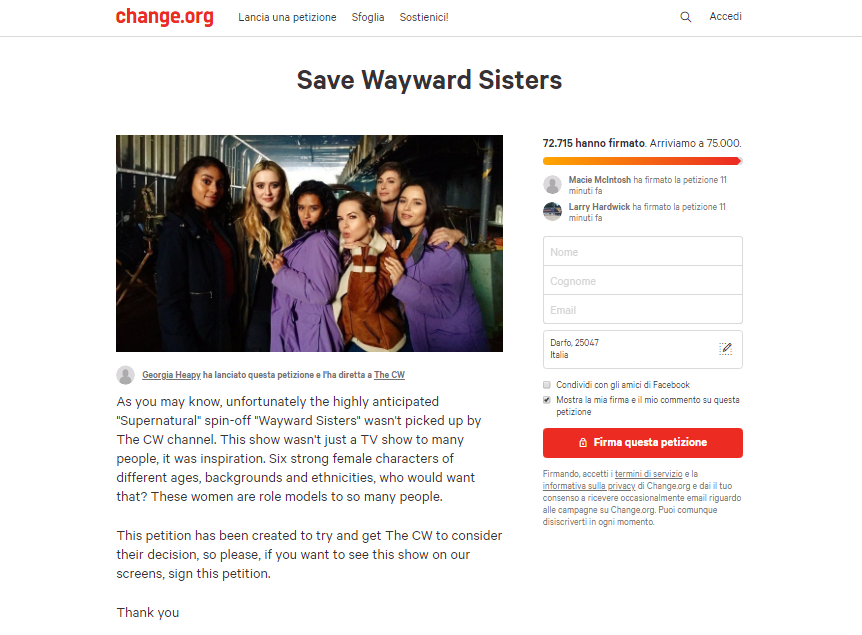Open the termini di servizio link

648,474
